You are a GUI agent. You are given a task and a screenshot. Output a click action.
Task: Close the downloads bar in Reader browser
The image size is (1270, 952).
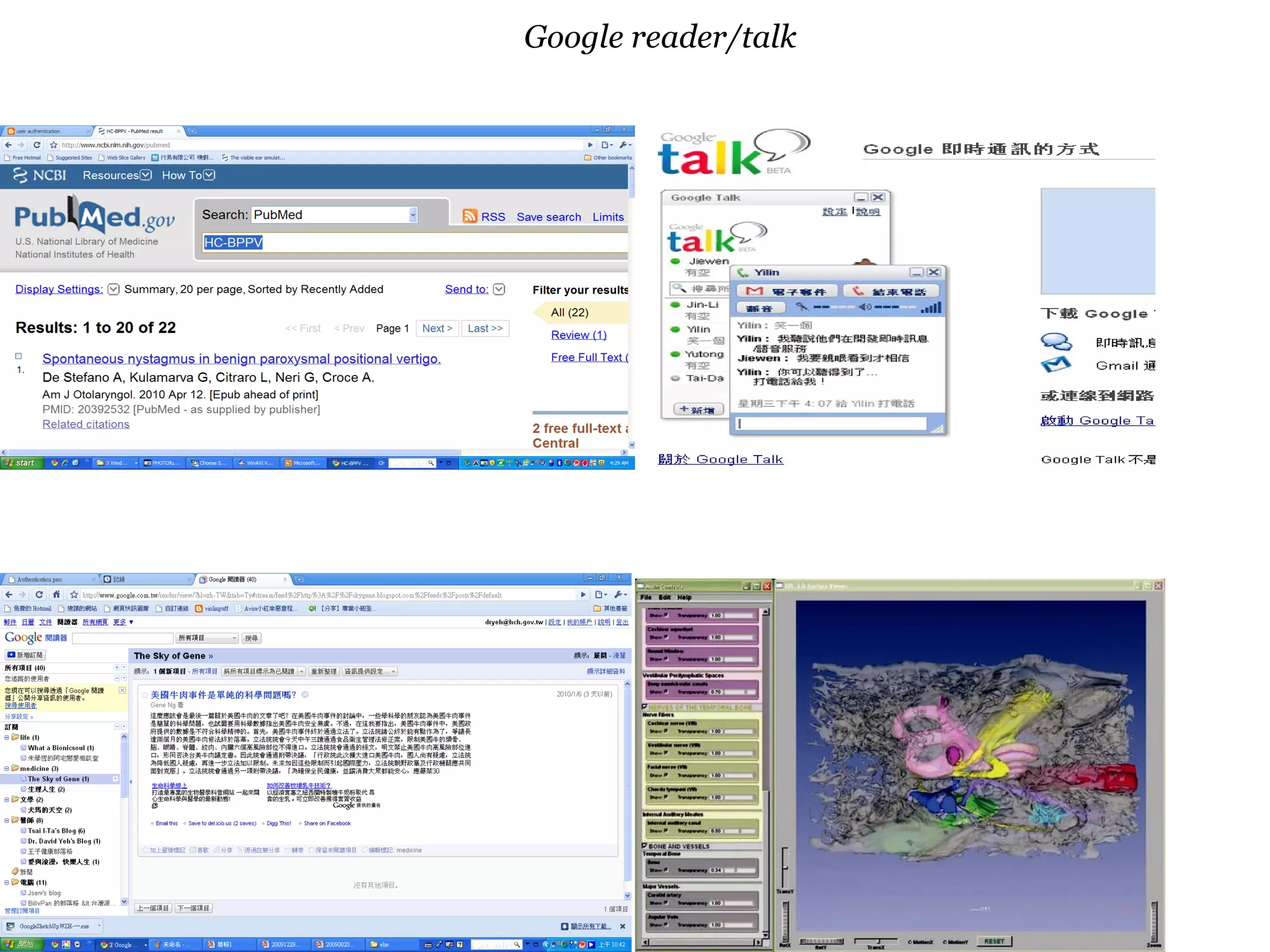click(x=622, y=926)
